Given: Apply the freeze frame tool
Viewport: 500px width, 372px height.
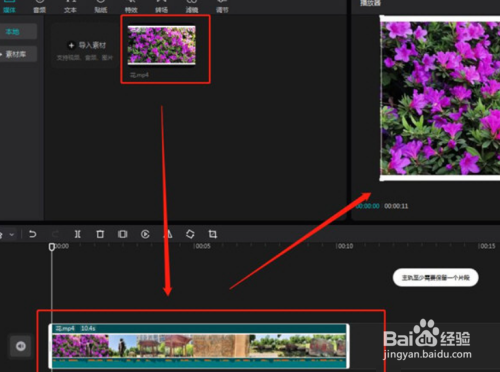Looking at the screenshot, I should click(122, 234).
